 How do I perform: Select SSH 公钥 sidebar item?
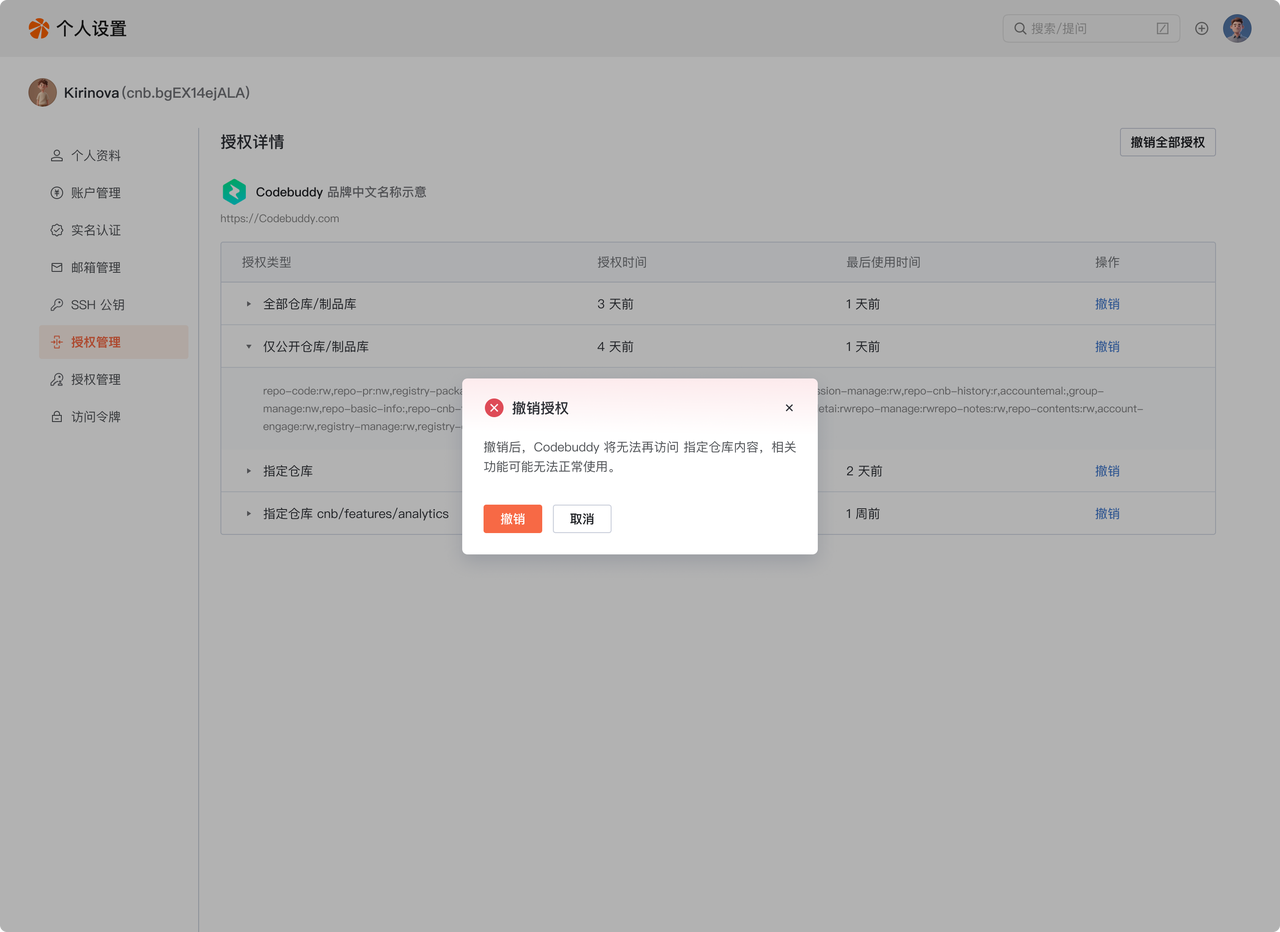tap(97, 305)
